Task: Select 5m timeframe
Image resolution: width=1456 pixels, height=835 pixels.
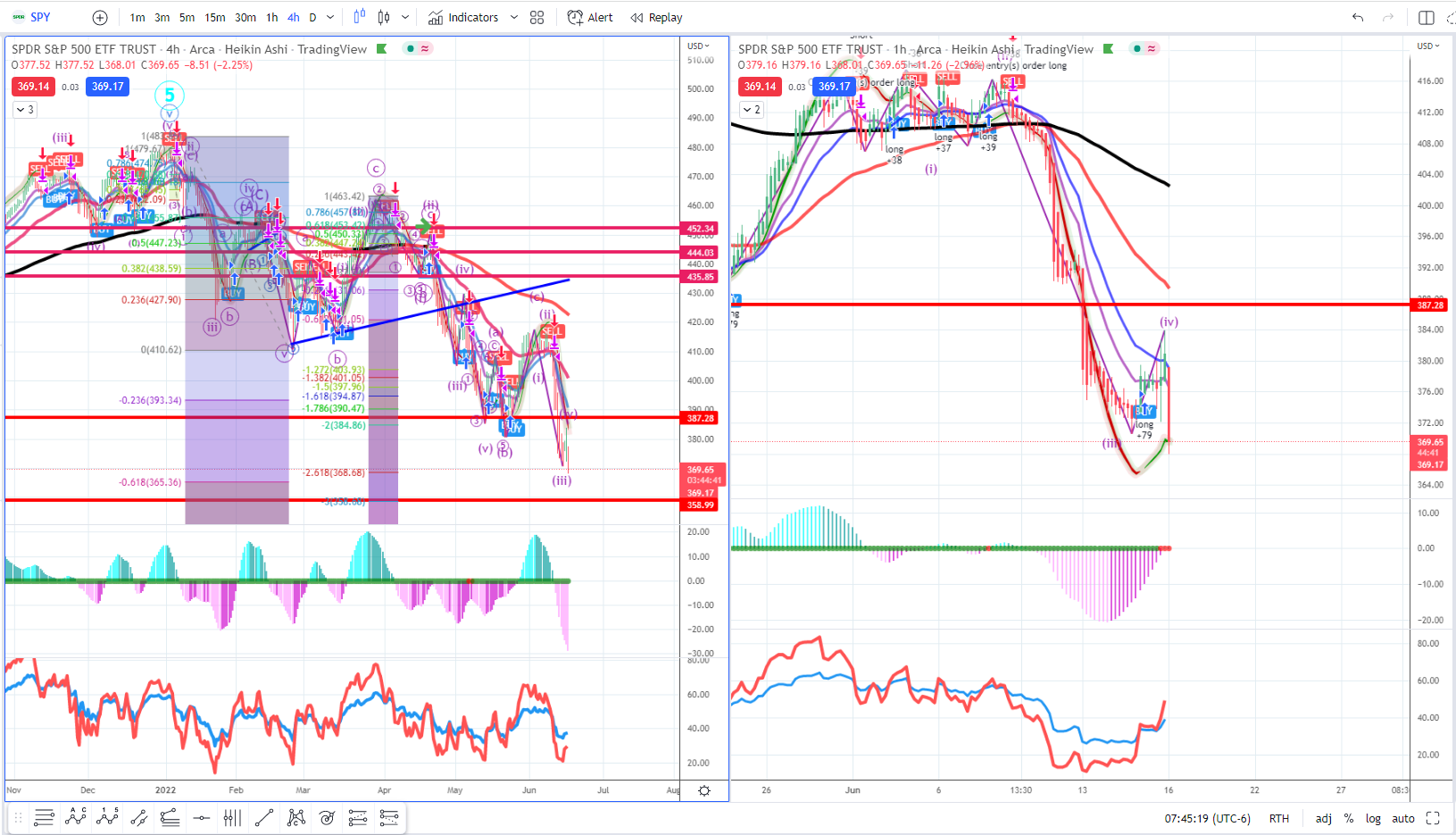Action: tap(187, 18)
